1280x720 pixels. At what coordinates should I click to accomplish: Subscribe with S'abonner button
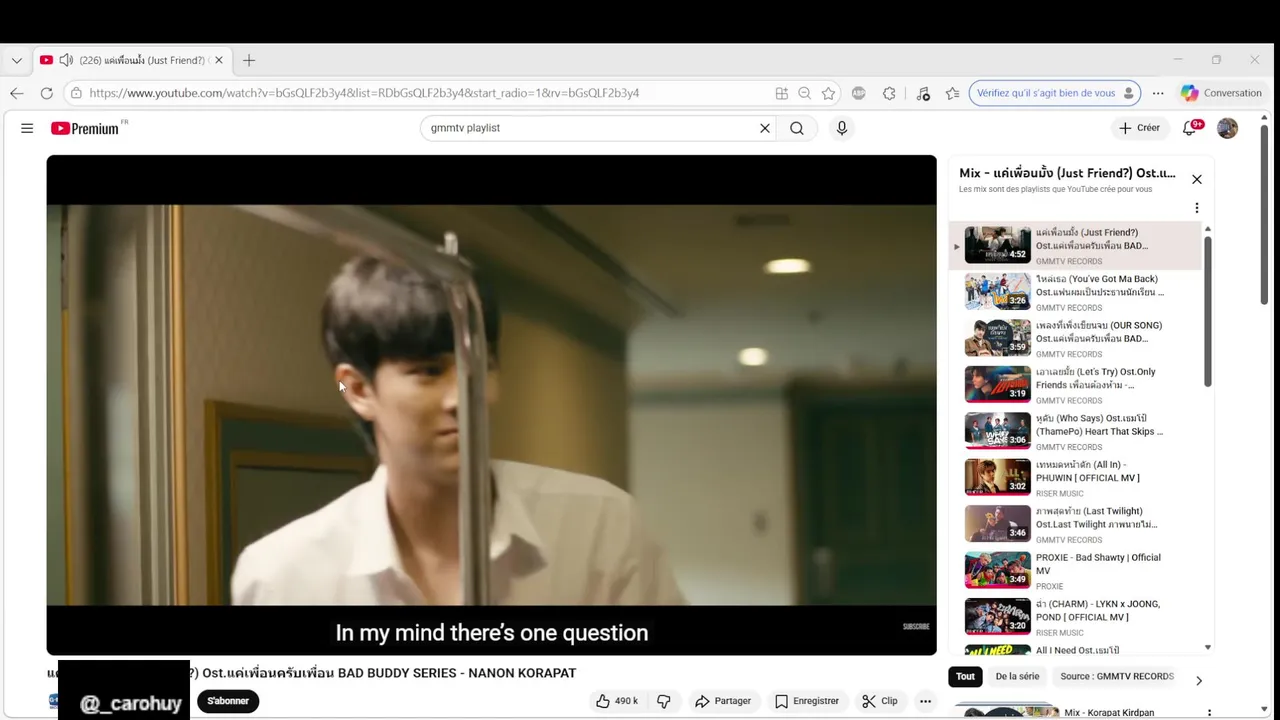pyautogui.click(x=228, y=701)
